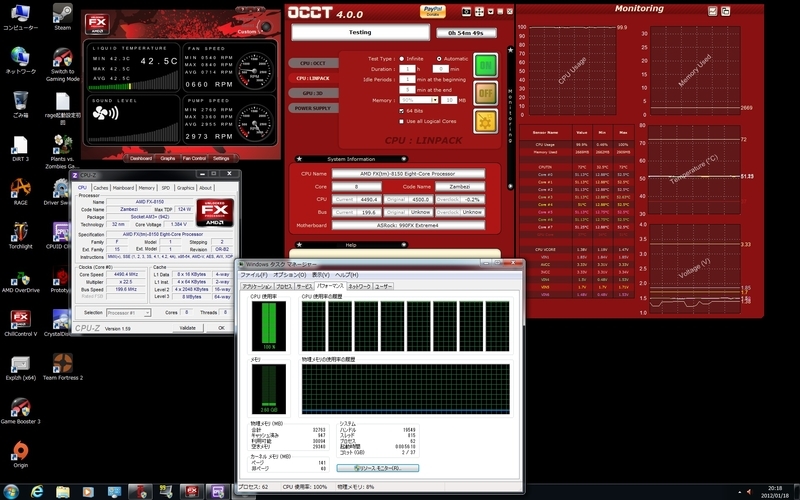This screenshot has width=800, height=500.
Task: Open the Origin desktop icon
Action: click(20, 455)
